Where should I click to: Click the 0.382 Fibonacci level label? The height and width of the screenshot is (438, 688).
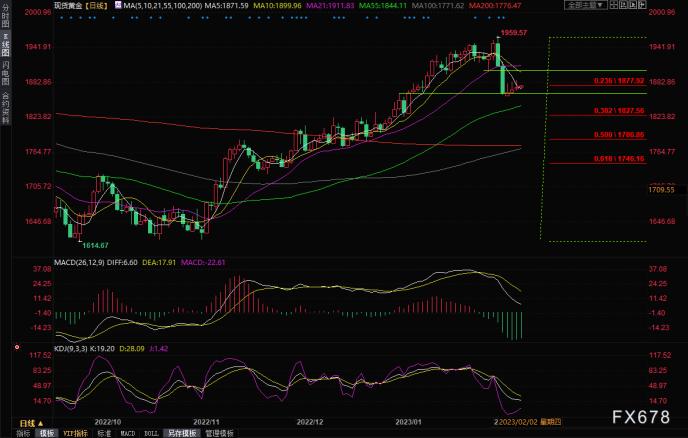pos(619,111)
